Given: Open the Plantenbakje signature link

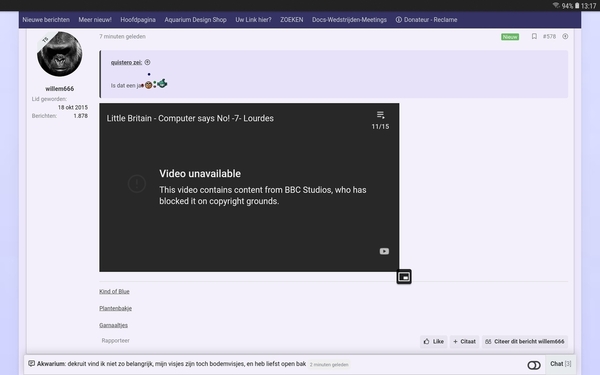Looking at the screenshot, I should coord(115,308).
